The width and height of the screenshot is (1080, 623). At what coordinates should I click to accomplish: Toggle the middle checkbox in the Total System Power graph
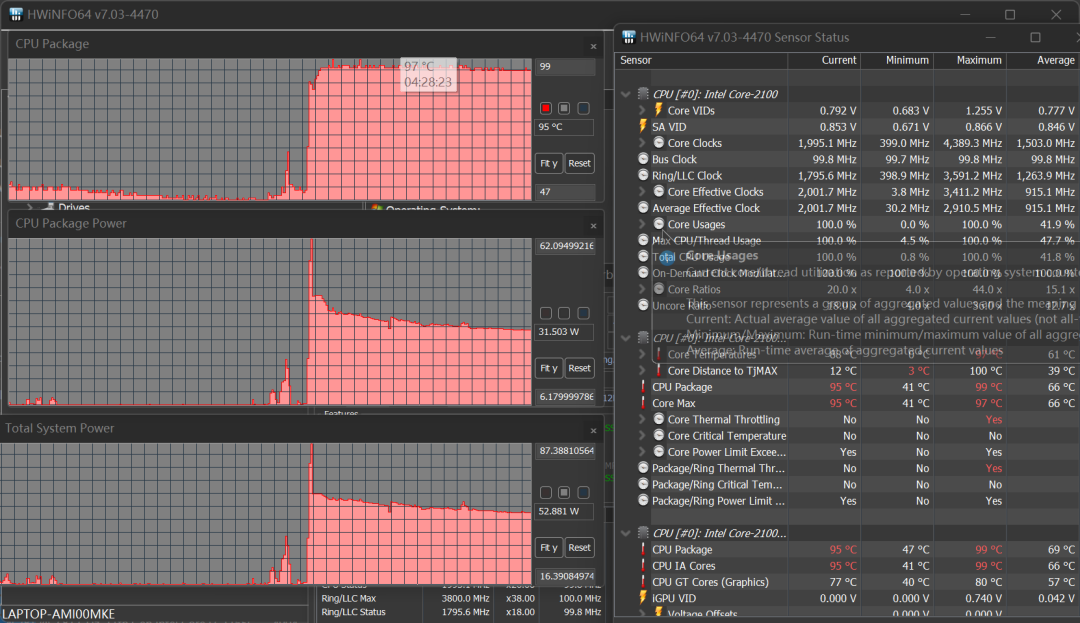tap(564, 493)
